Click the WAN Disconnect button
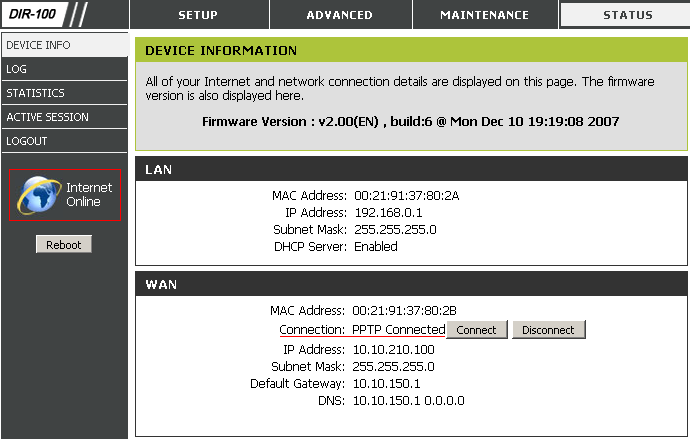 click(x=548, y=330)
